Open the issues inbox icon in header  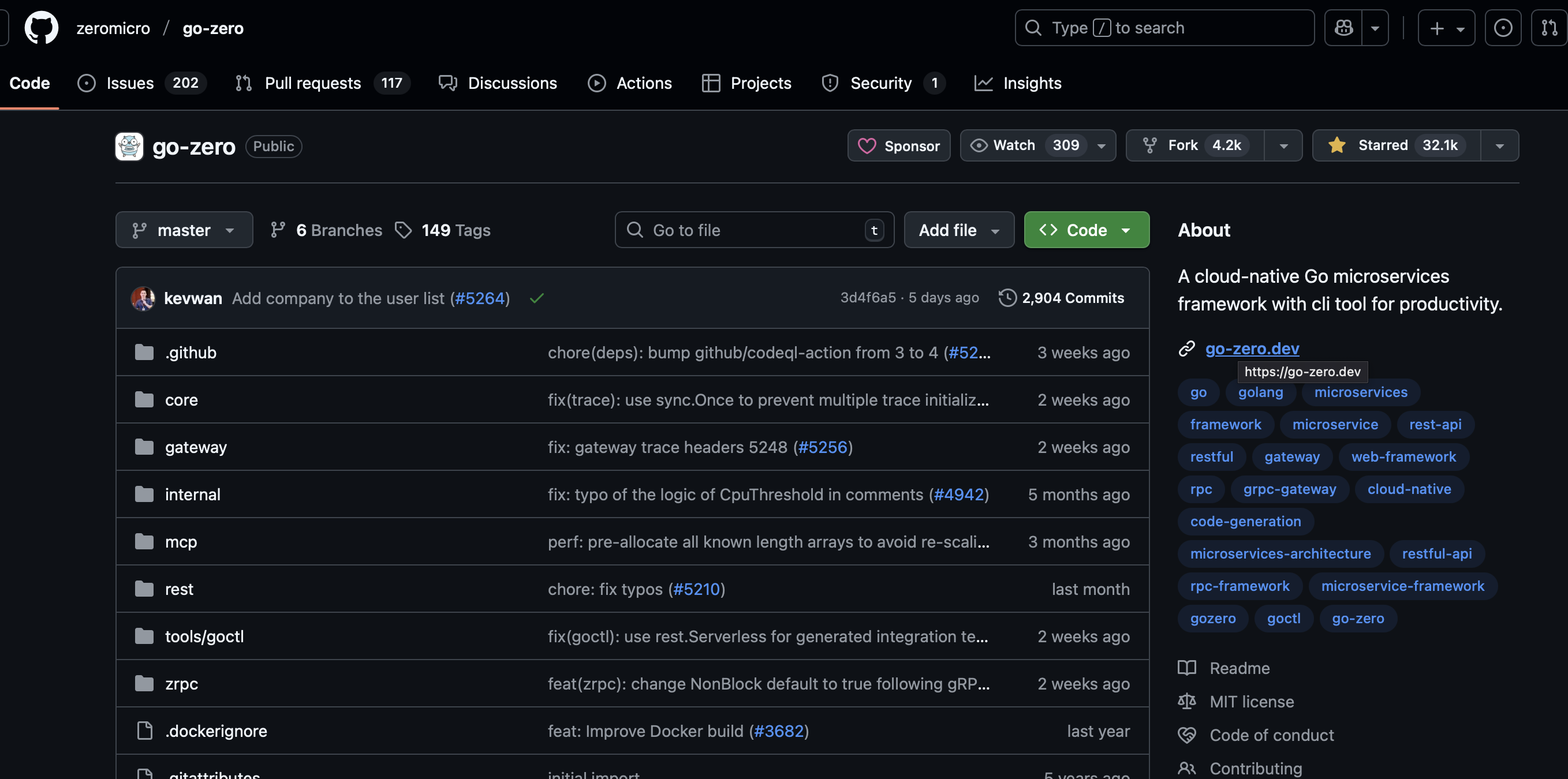click(1502, 28)
